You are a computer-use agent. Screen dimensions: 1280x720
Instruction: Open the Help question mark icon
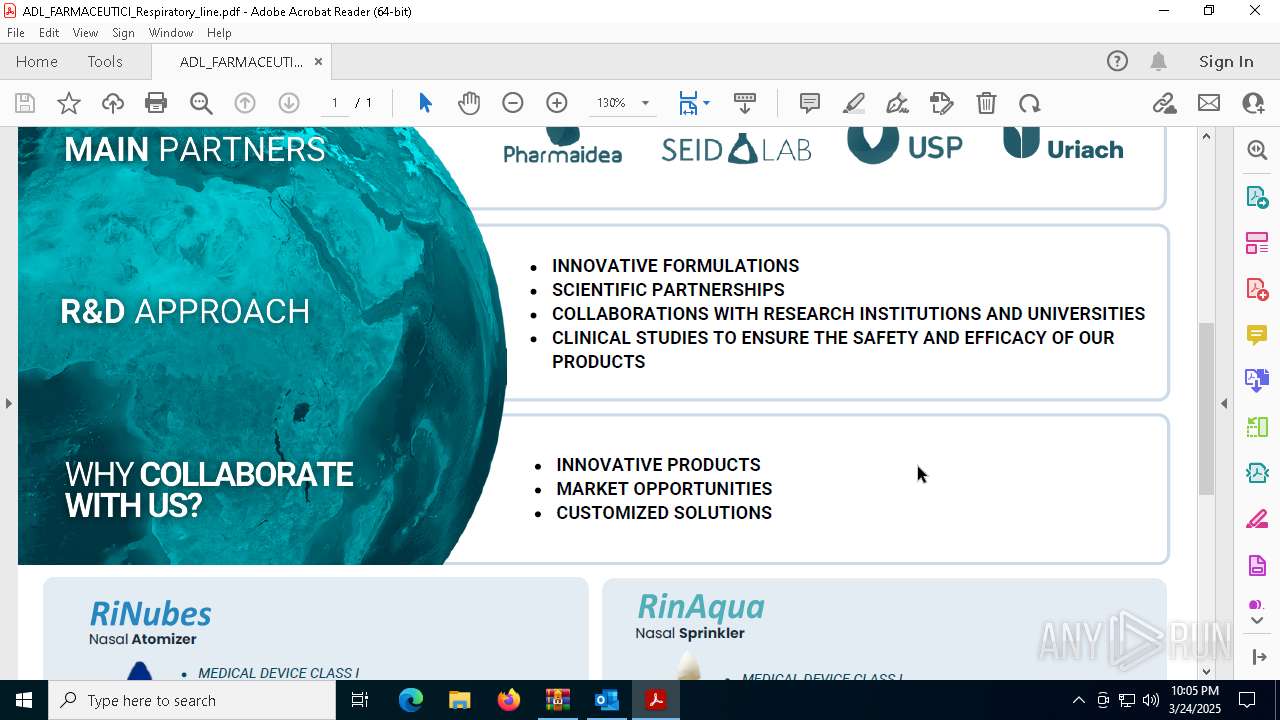tap(1117, 61)
